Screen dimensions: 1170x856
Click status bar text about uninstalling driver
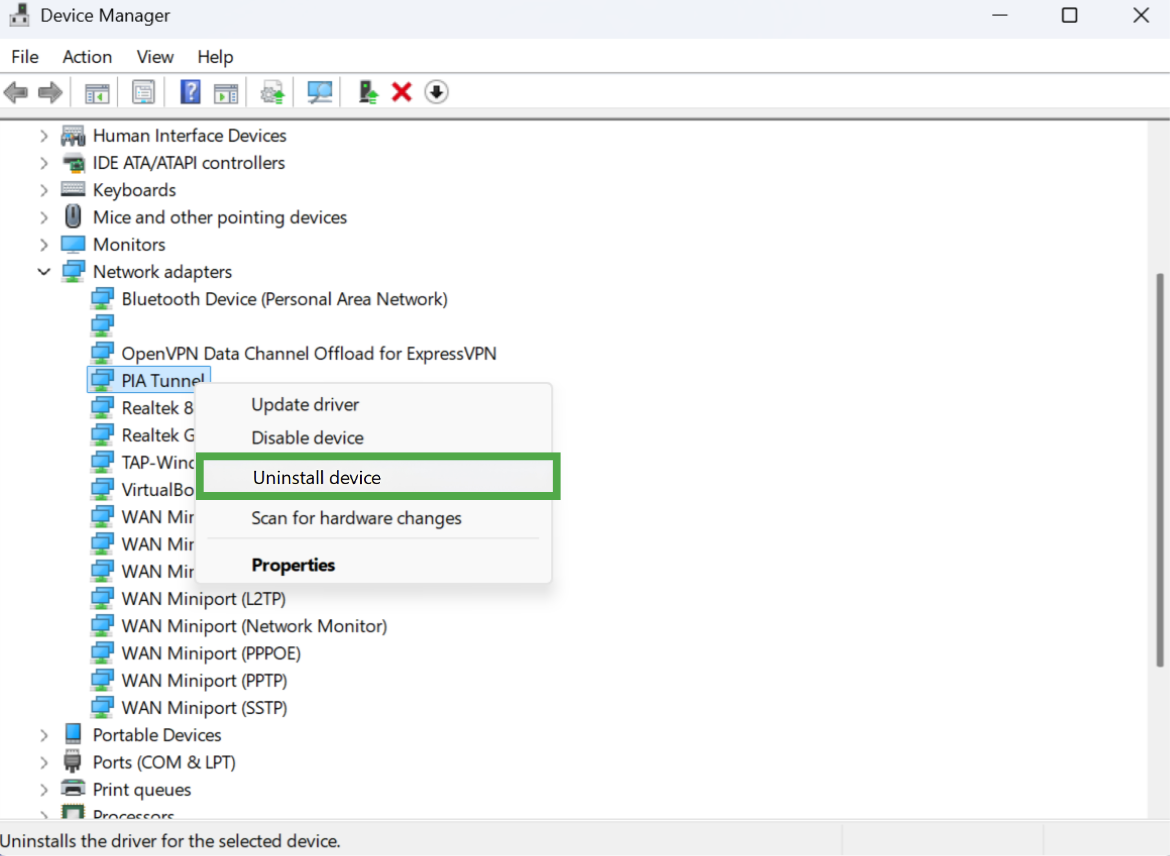pyautogui.click(x=170, y=841)
